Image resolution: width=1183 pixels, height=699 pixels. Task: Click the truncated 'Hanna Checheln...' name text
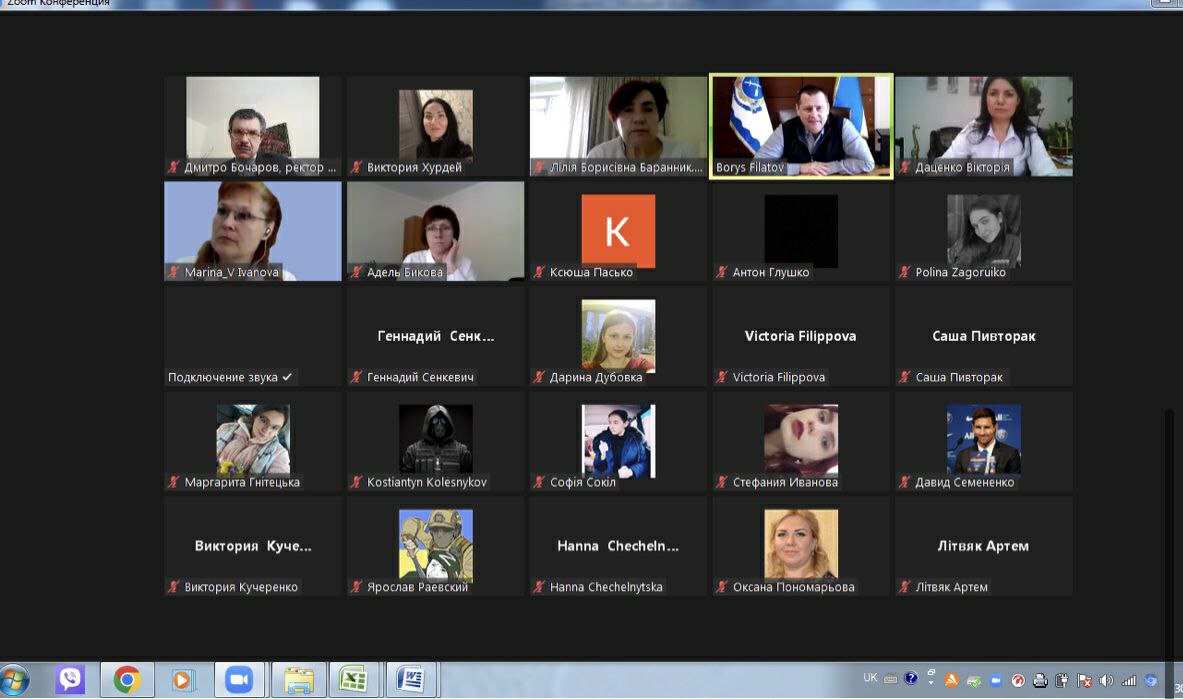(x=618, y=546)
